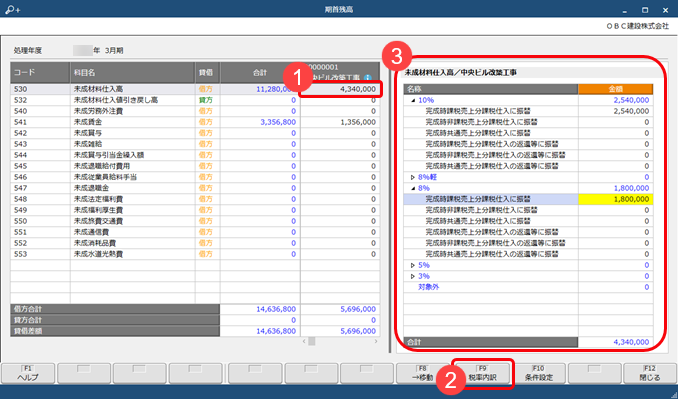Click the info icon beside 中央ビル改築工事 header
Screen dimensions: 678x399
point(368,78)
